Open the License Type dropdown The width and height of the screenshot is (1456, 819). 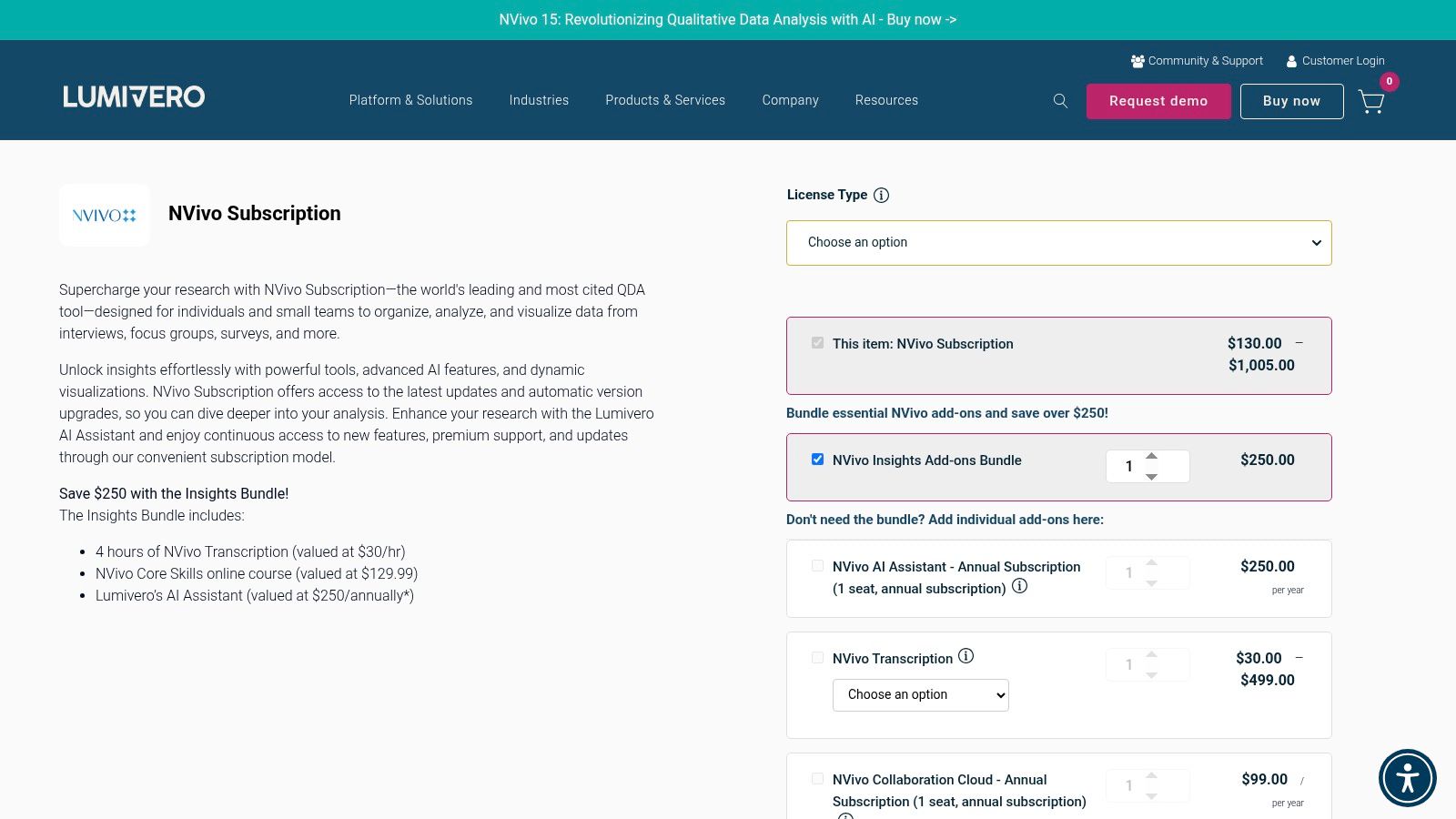(x=1058, y=243)
